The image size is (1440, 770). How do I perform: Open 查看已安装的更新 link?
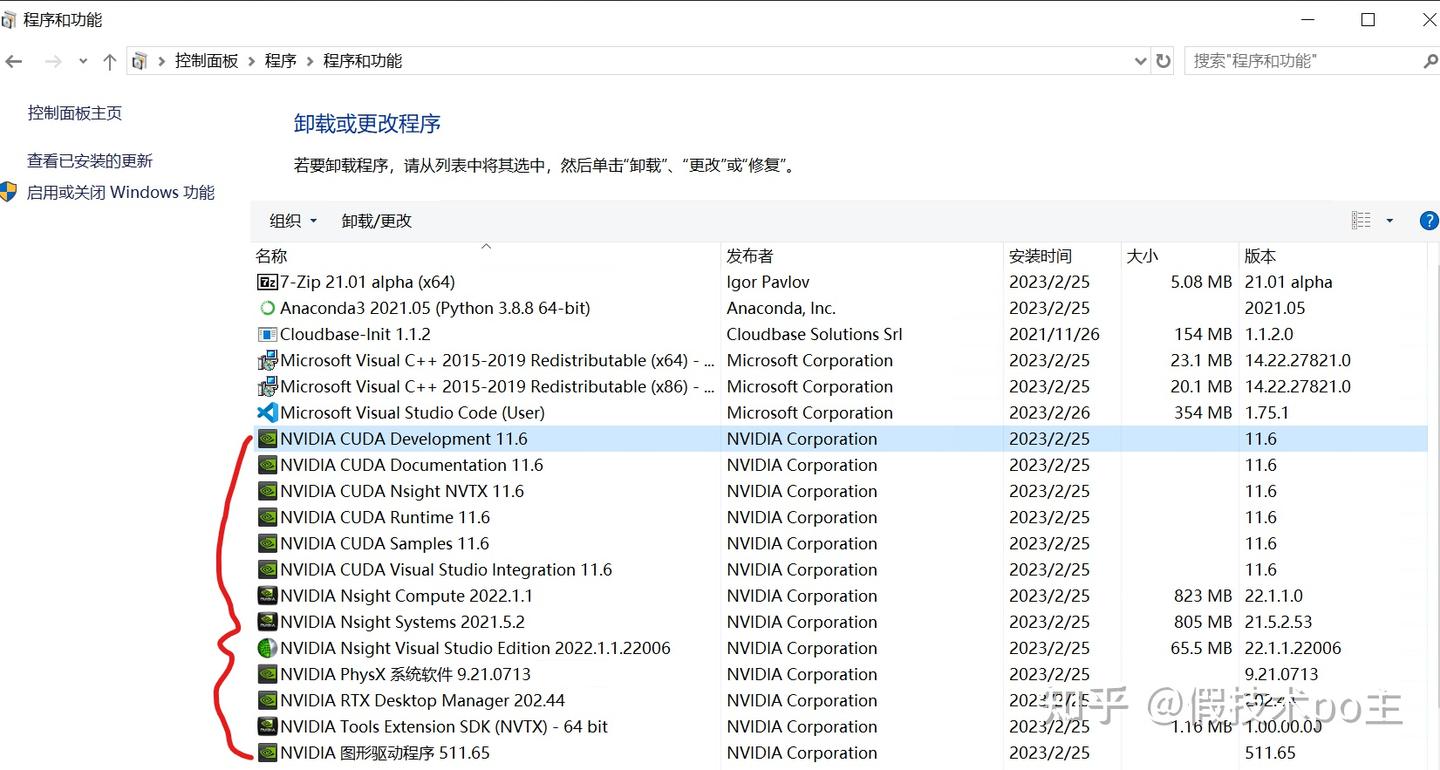click(90, 161)
